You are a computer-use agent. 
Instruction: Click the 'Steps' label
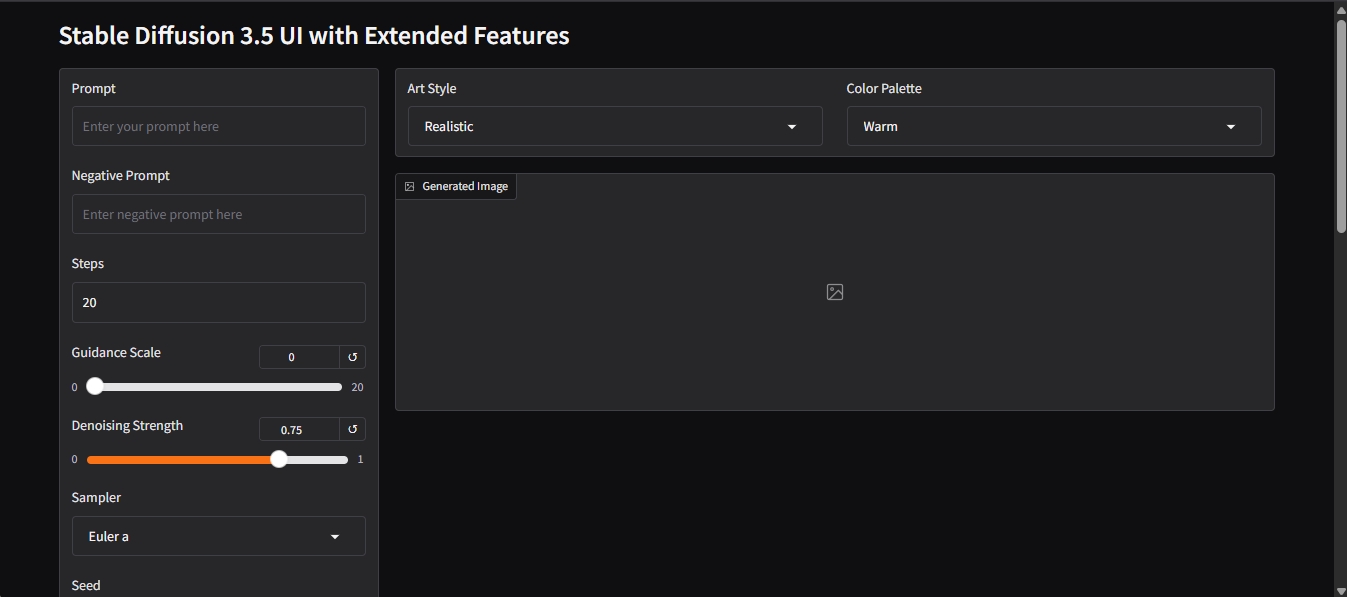[88, 264]
